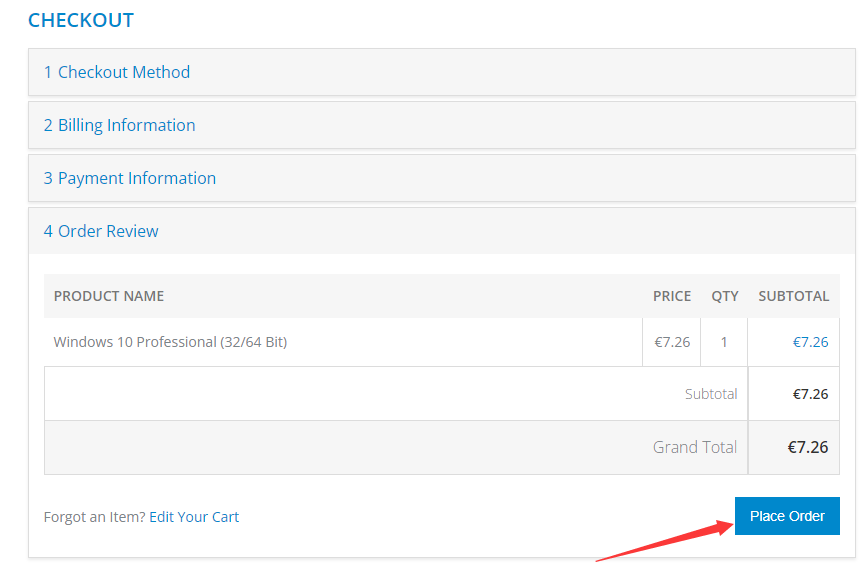This screenshot has width=867, height=588.
Task: Click the product's €7.26 price cell
Action: [x=672, y=342]
